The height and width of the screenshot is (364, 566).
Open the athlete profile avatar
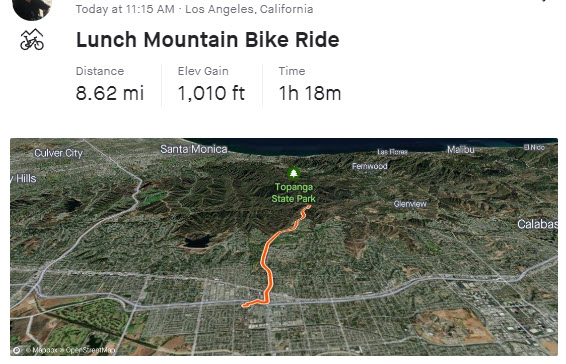click(32, 7)
